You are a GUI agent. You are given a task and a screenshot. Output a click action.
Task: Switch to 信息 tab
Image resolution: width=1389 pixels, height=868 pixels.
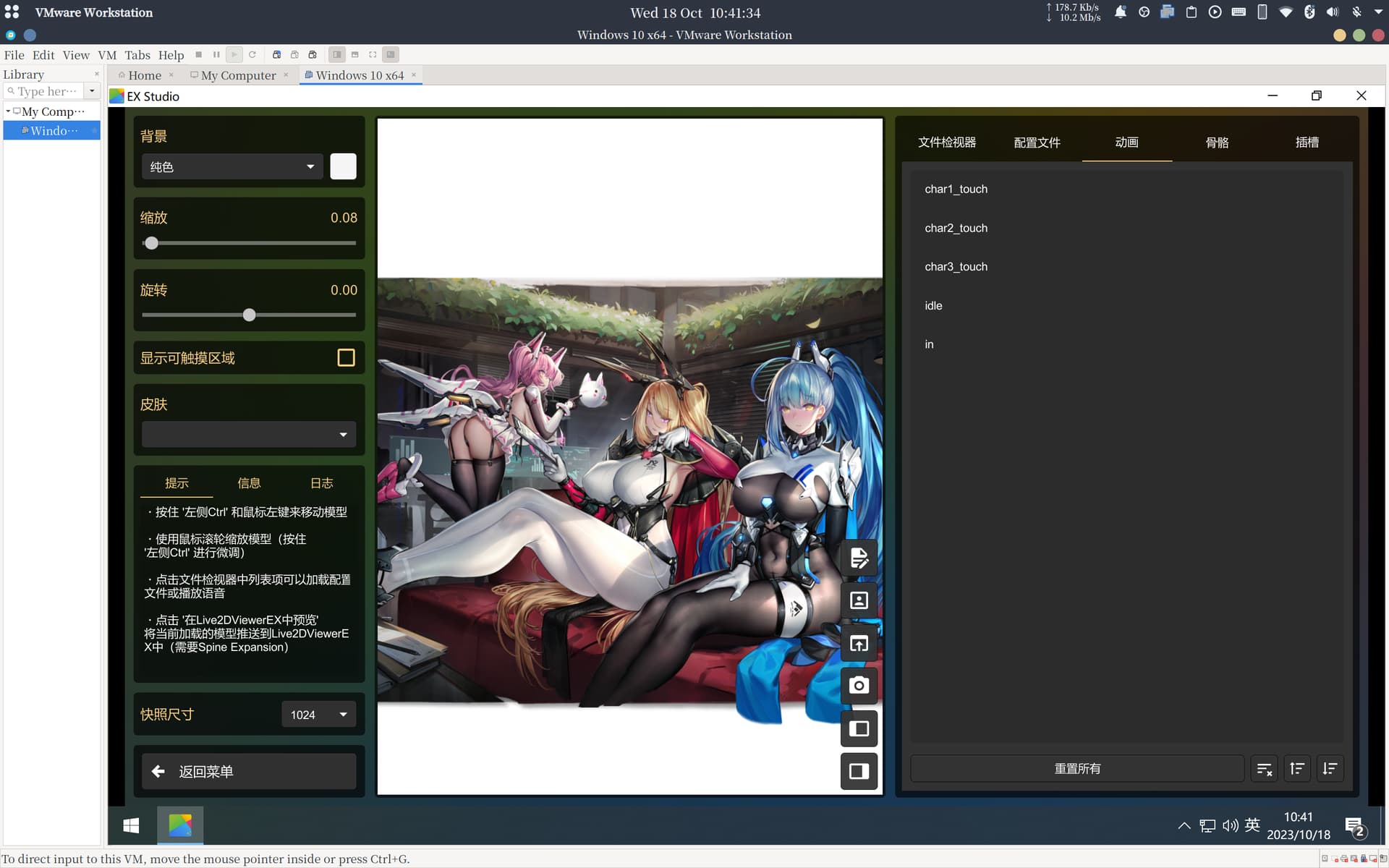[x=249, y=483]
